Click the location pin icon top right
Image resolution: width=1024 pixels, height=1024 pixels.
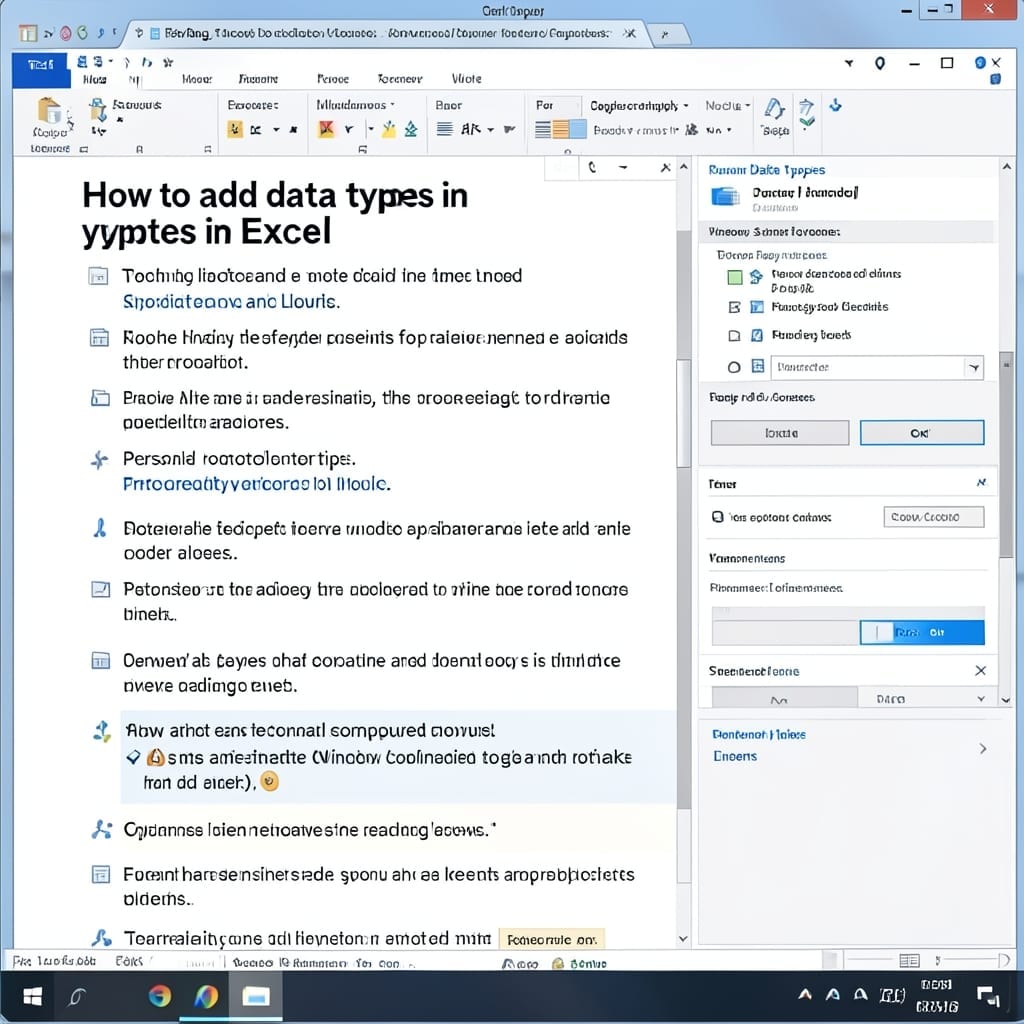click(880, 63)
